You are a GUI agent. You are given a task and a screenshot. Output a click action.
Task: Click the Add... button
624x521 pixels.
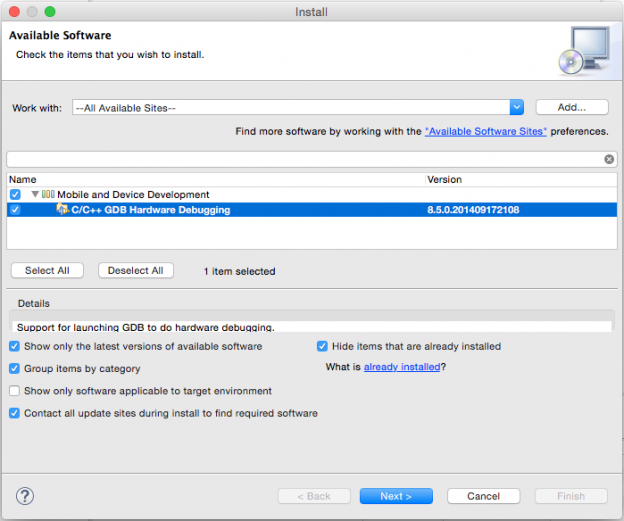click(571, 107)
